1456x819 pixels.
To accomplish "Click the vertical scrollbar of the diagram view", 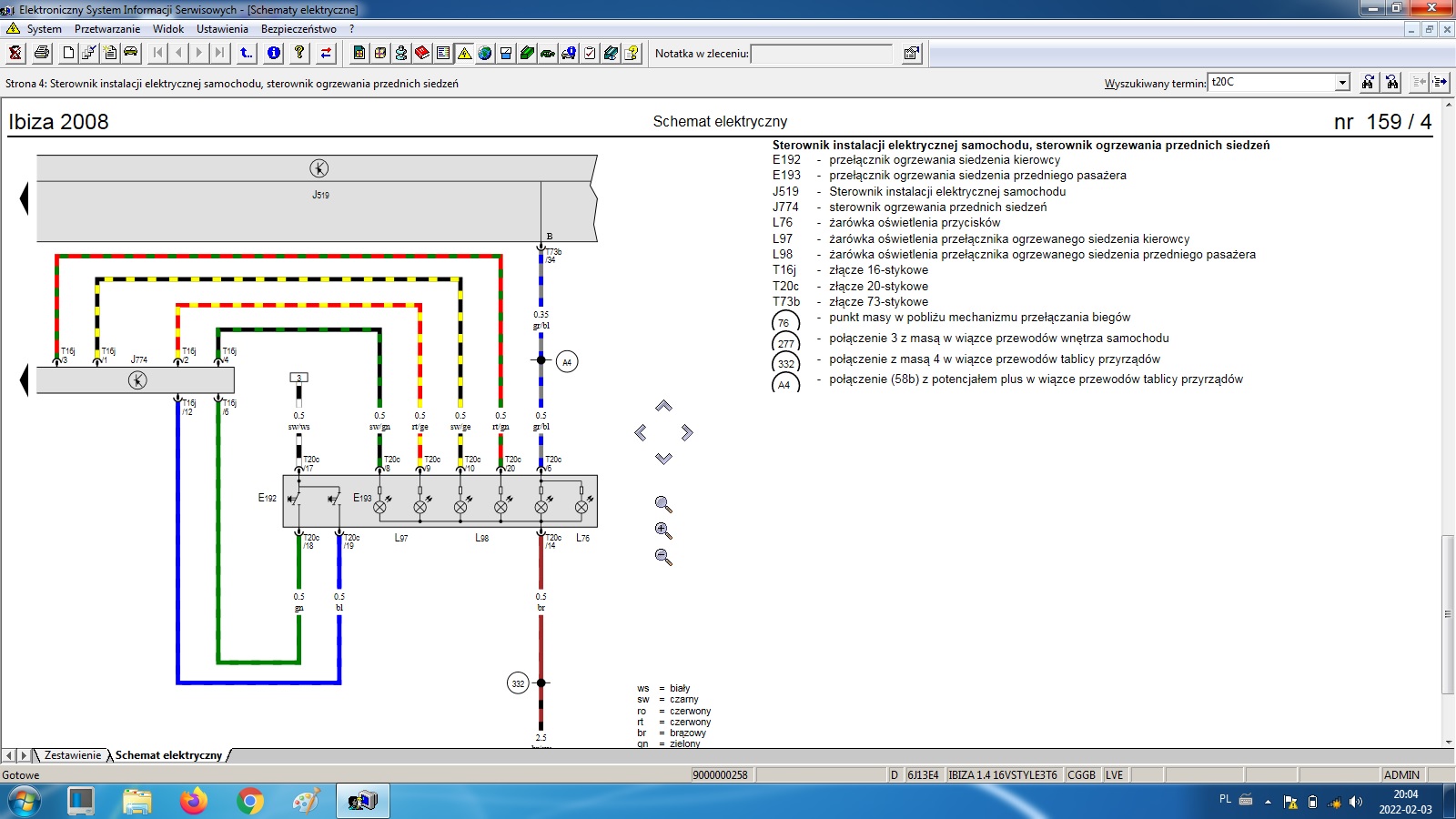I will 1448,614.
